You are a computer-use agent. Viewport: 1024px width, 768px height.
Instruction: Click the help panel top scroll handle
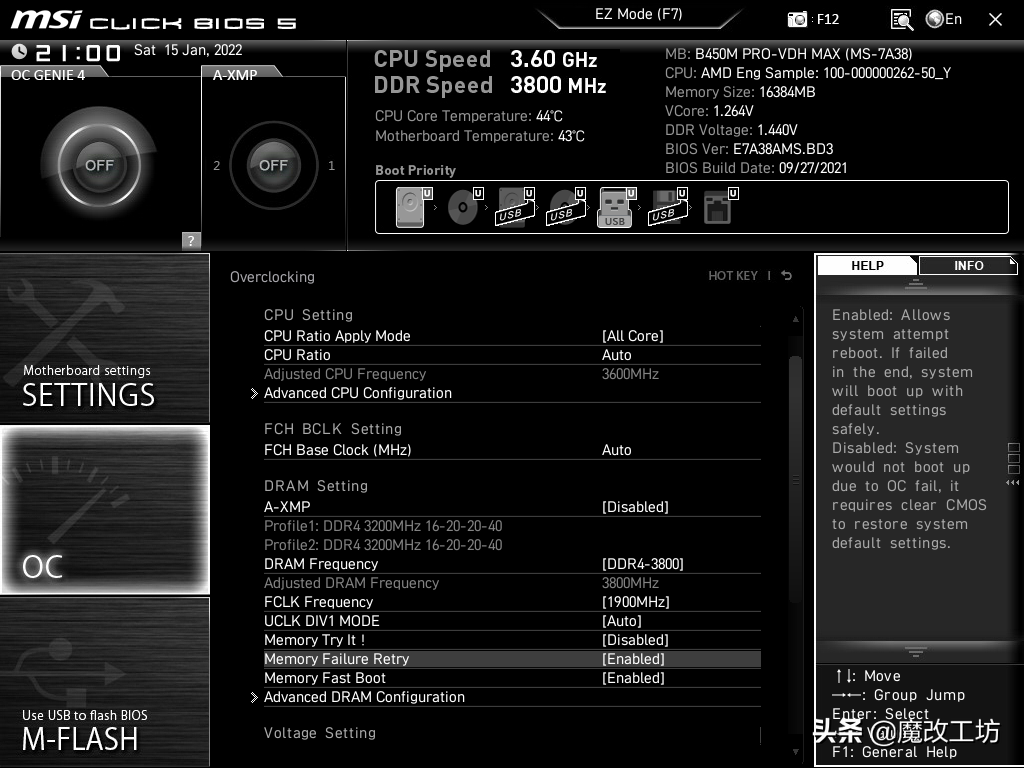click(916, 283)
